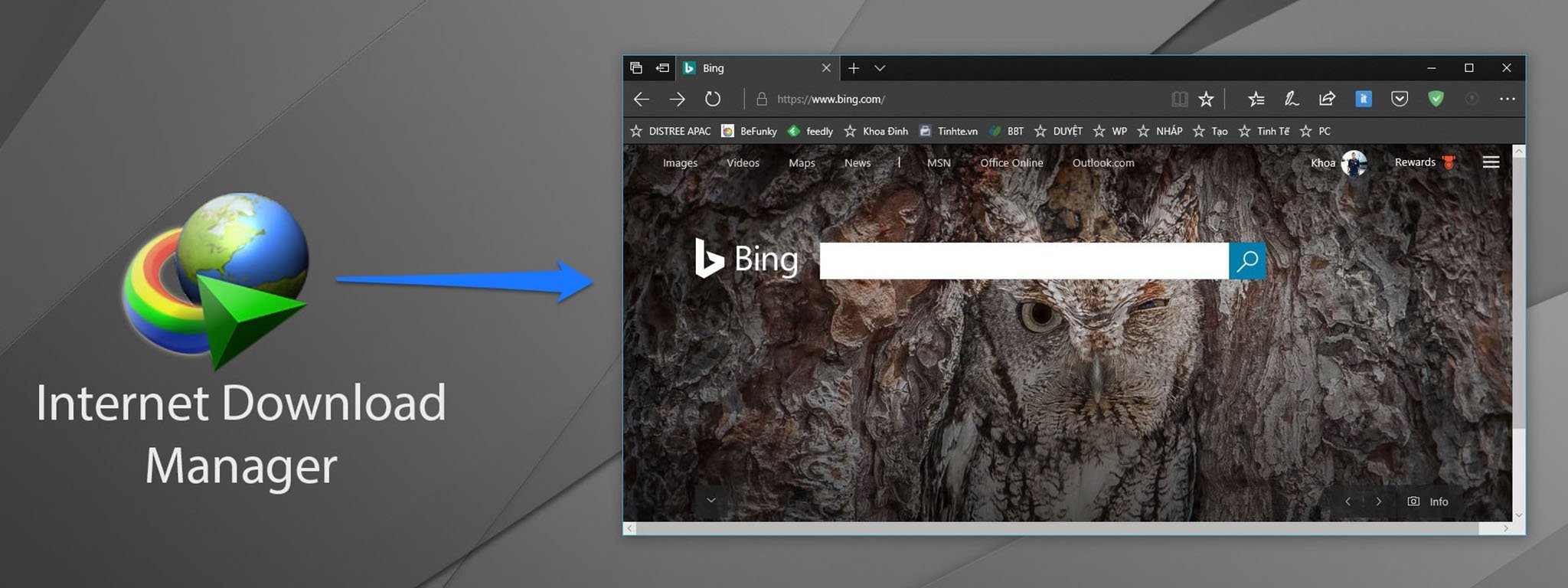Open WP favorites bar bookmark
Viewport: 1568px width, 588px height.
pyautogui.click(x=1110, y=131)
